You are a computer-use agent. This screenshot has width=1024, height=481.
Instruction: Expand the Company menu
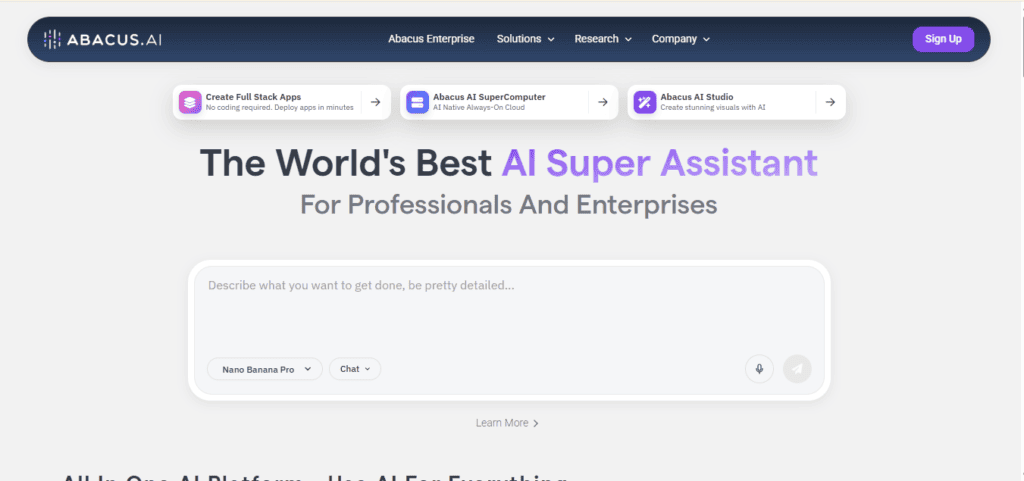click(680, 39)
